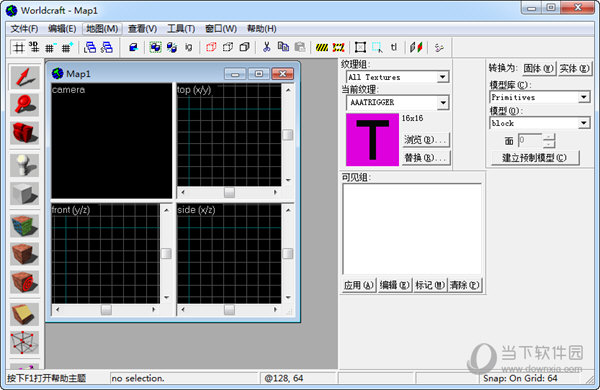Click the 清除(P) visgroup button

465,285
